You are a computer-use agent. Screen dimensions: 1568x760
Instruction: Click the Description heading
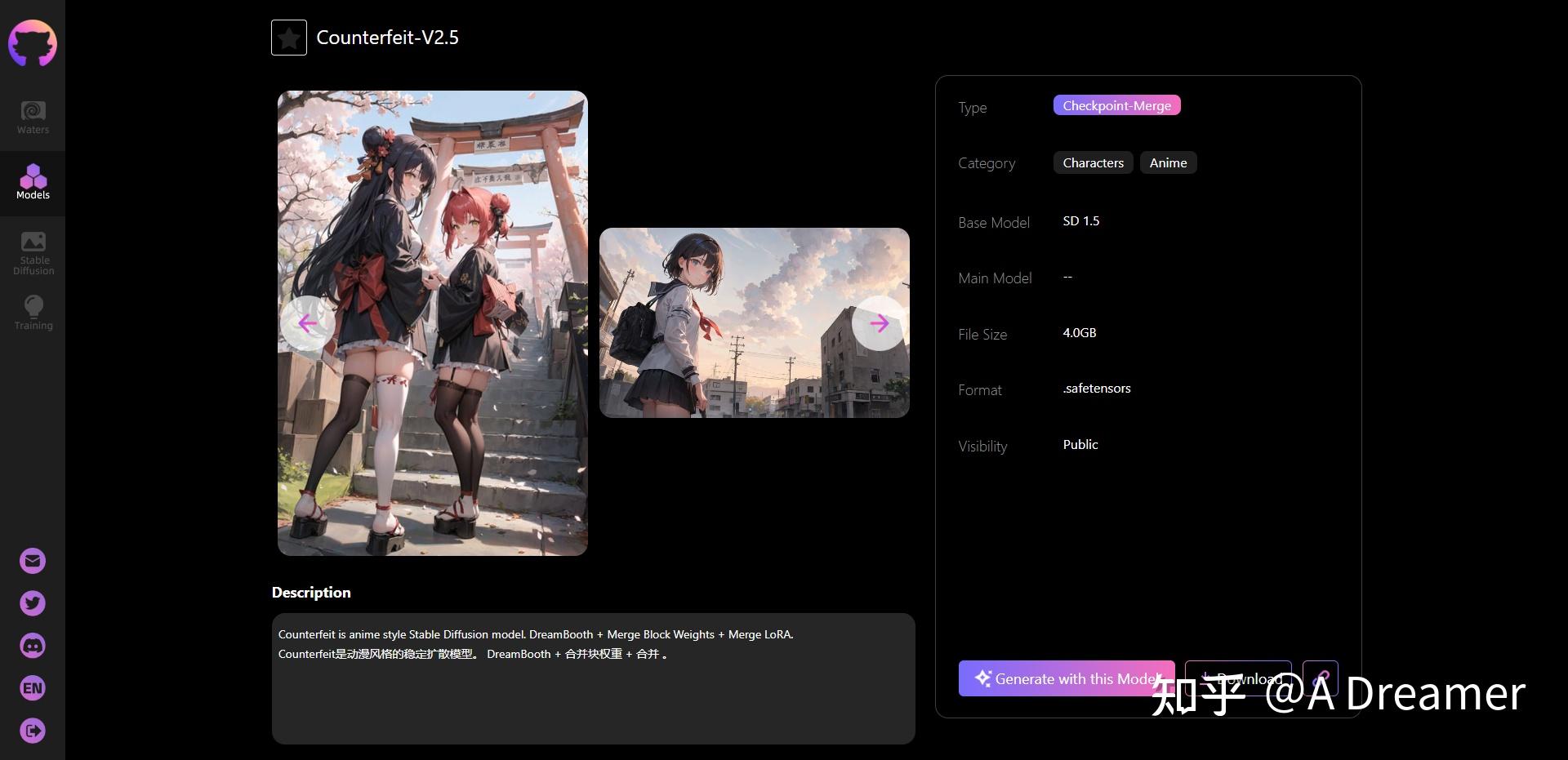click(311, 593)
